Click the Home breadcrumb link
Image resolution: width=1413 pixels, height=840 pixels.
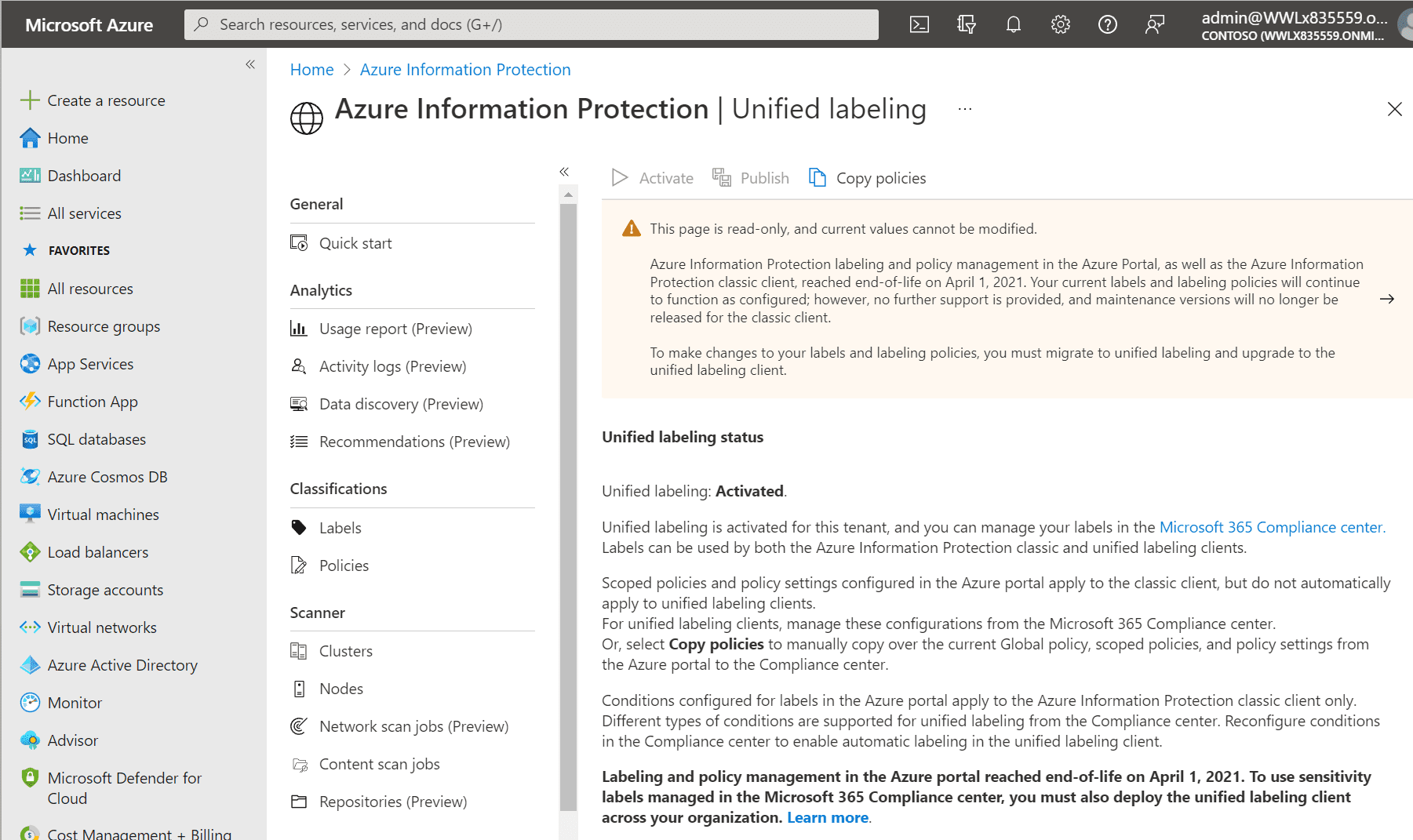(x=311, y=70)
